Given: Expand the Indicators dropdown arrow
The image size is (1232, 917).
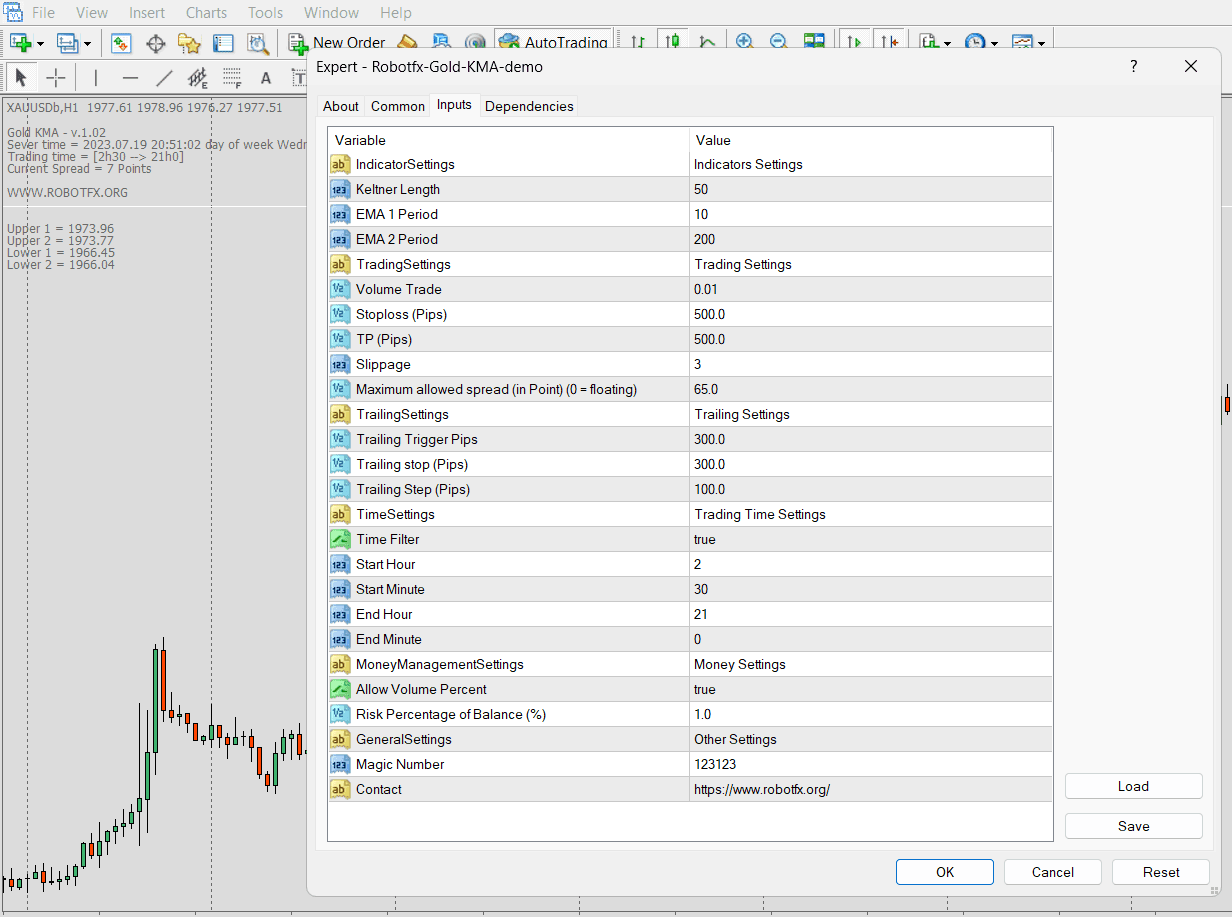Looking at the screenshot, I should point(948,44).
